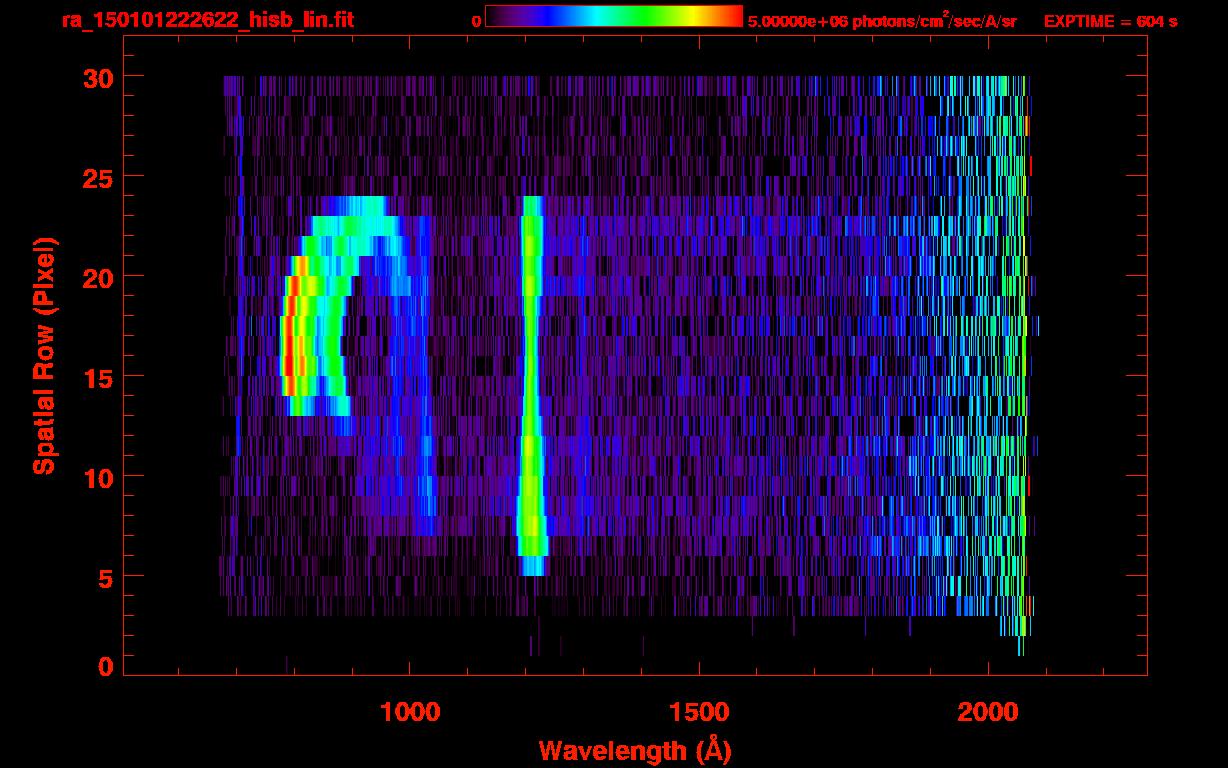
Task: Click the 1500 wavelength tick label
Action: tap(698, 712)
